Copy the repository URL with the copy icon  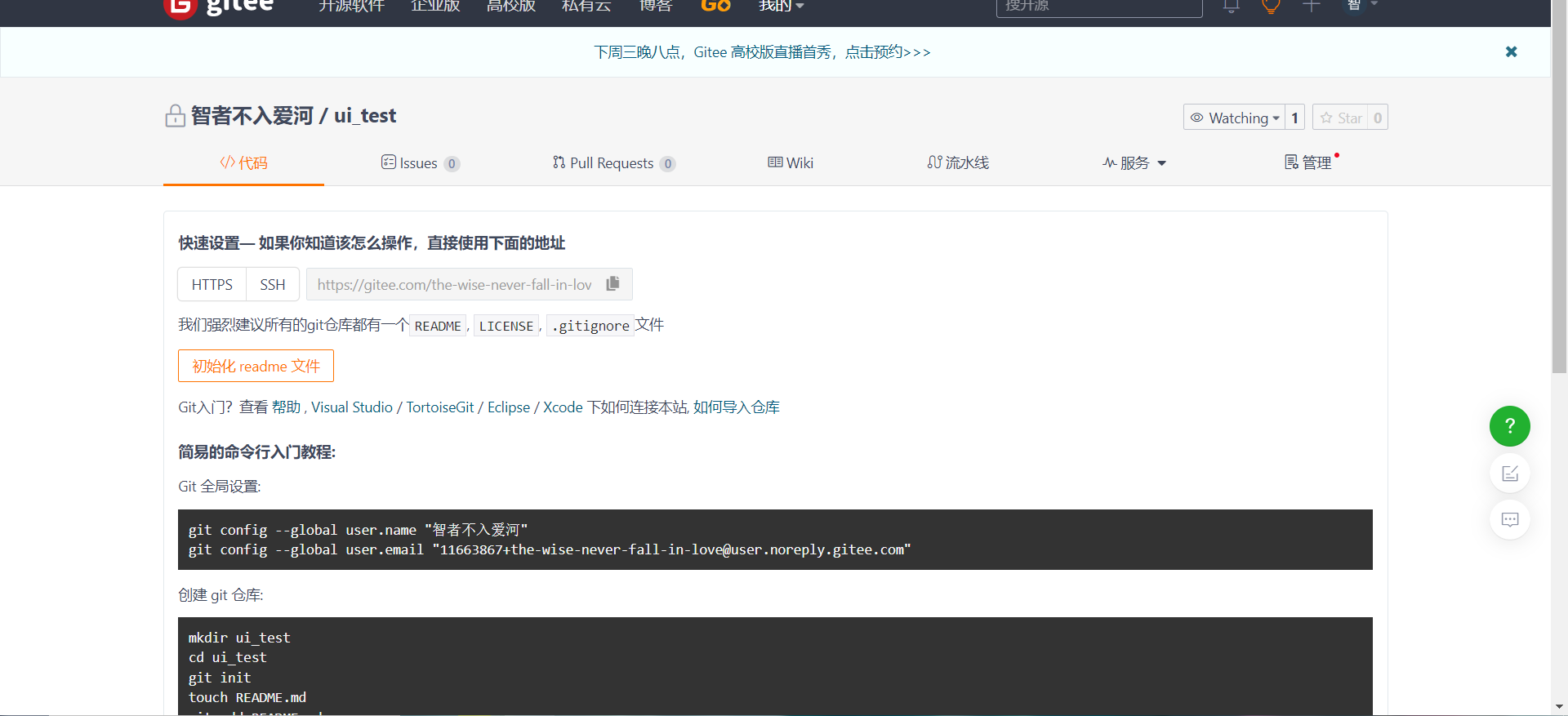tap(613, 283)
